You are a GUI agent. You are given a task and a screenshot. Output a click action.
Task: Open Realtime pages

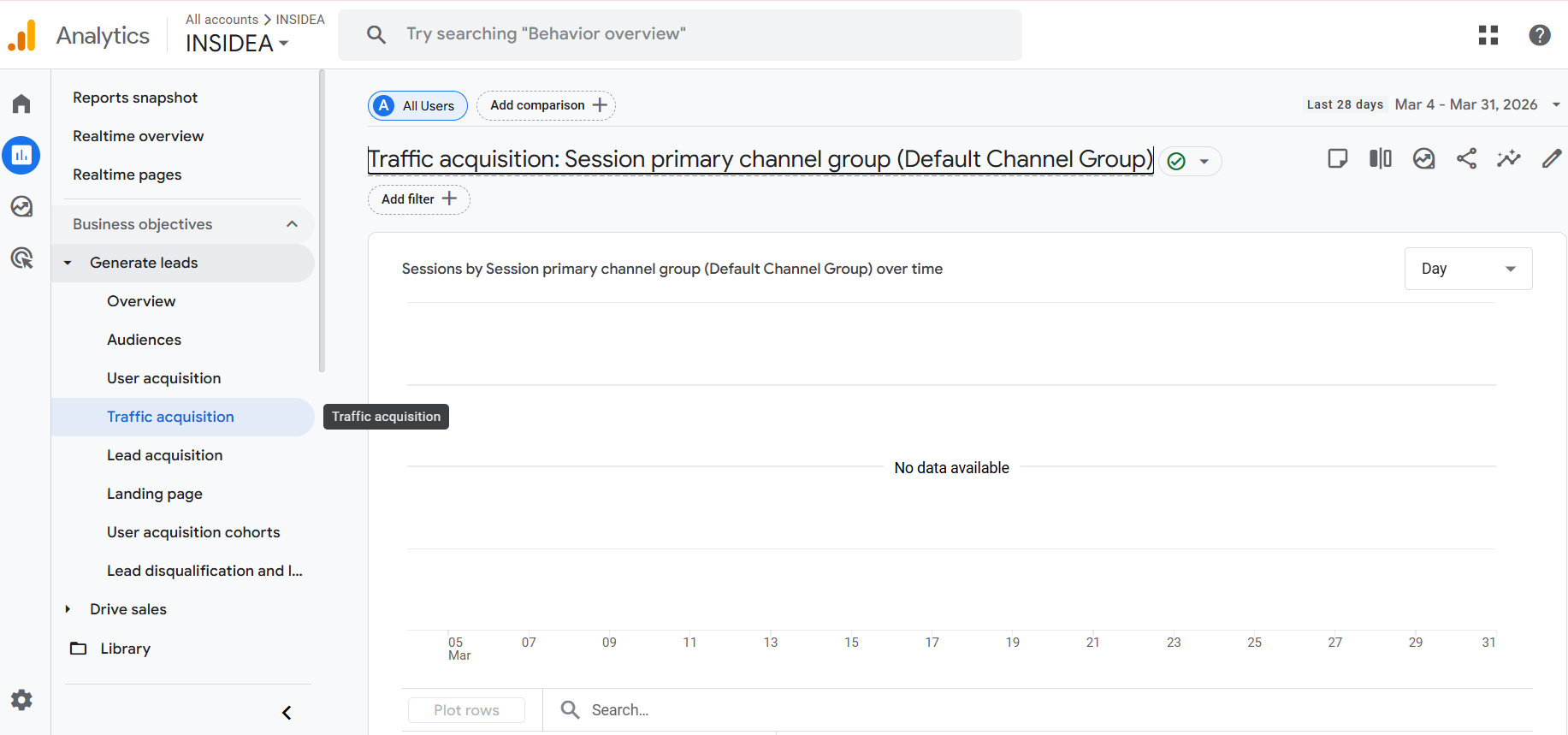tap(127, 175)
